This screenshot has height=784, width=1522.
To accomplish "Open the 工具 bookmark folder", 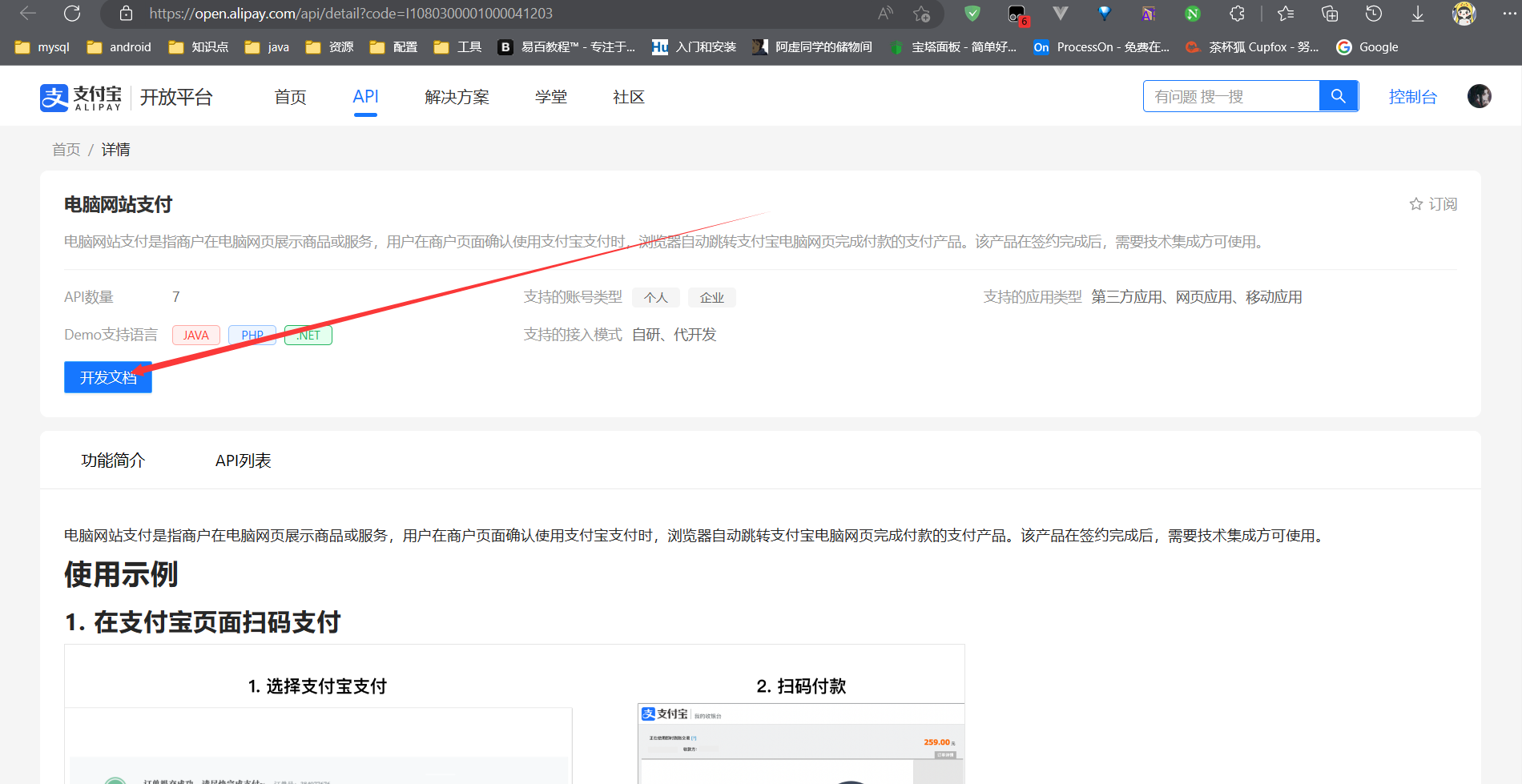I will (x=457, y=47).
